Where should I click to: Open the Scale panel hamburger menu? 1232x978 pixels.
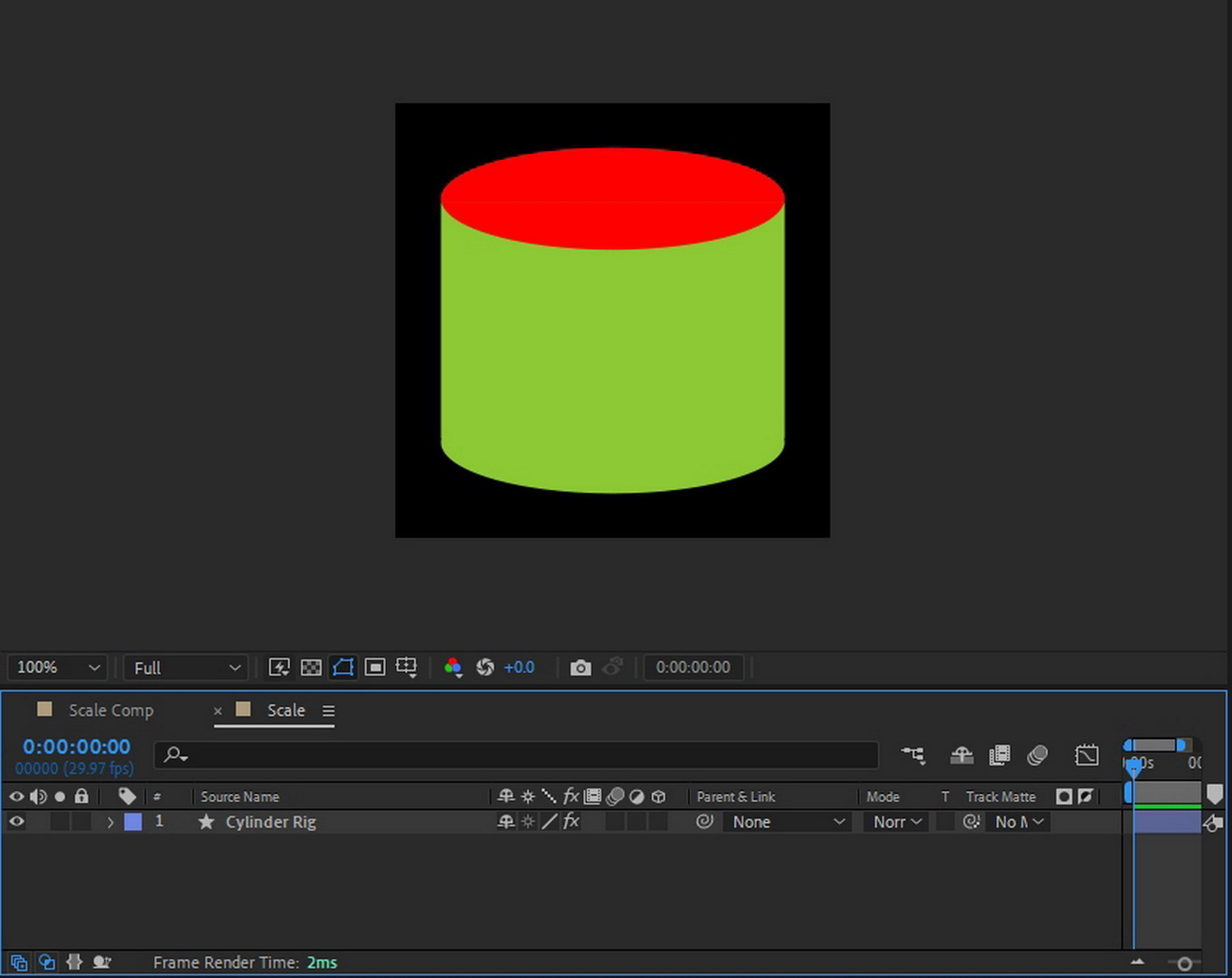[x=329, y=711]
